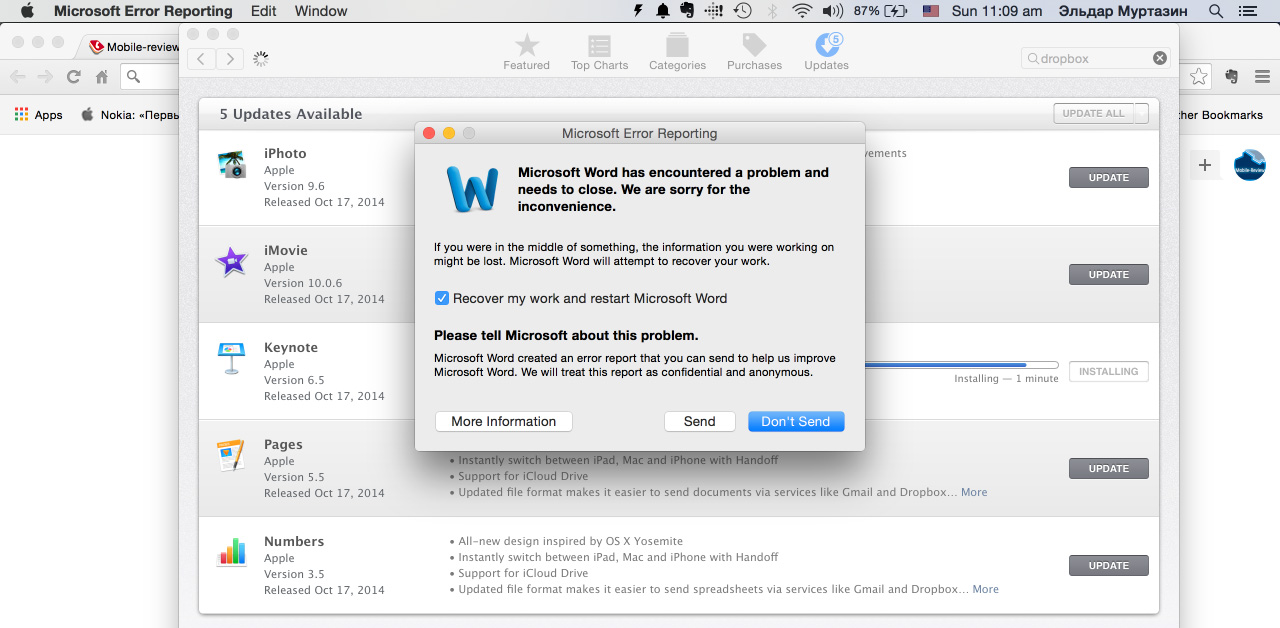Open Spotlight search magnifier
The height and width of the screenshot is (628, 1280).
tap(1216, 11)
